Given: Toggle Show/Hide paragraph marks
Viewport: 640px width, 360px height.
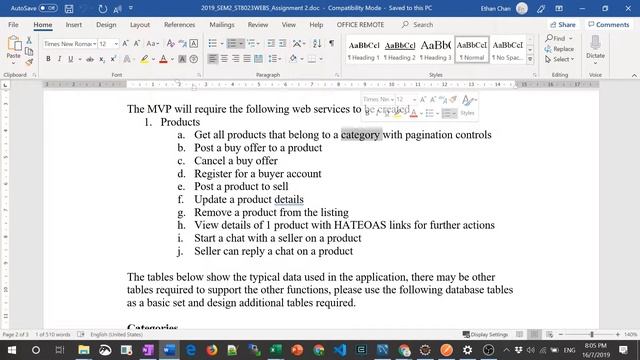Looking at the screenshot, I should click(x=331, y=43).
